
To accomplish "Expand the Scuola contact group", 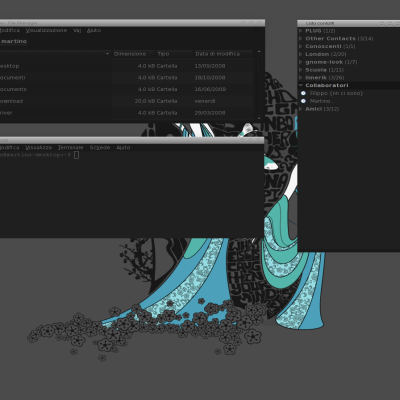I will [x=301, y=70].
